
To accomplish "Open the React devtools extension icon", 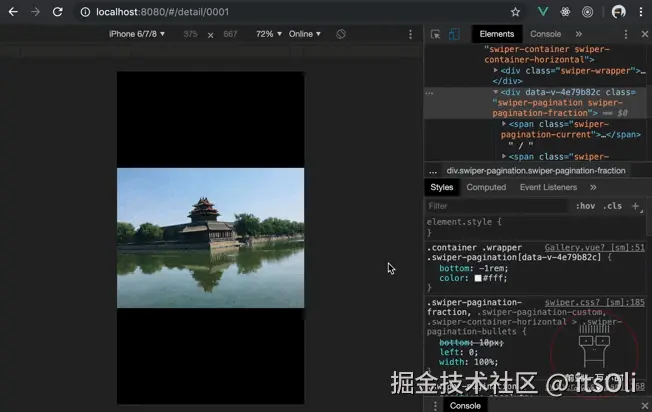I will (x=565, y=12).
